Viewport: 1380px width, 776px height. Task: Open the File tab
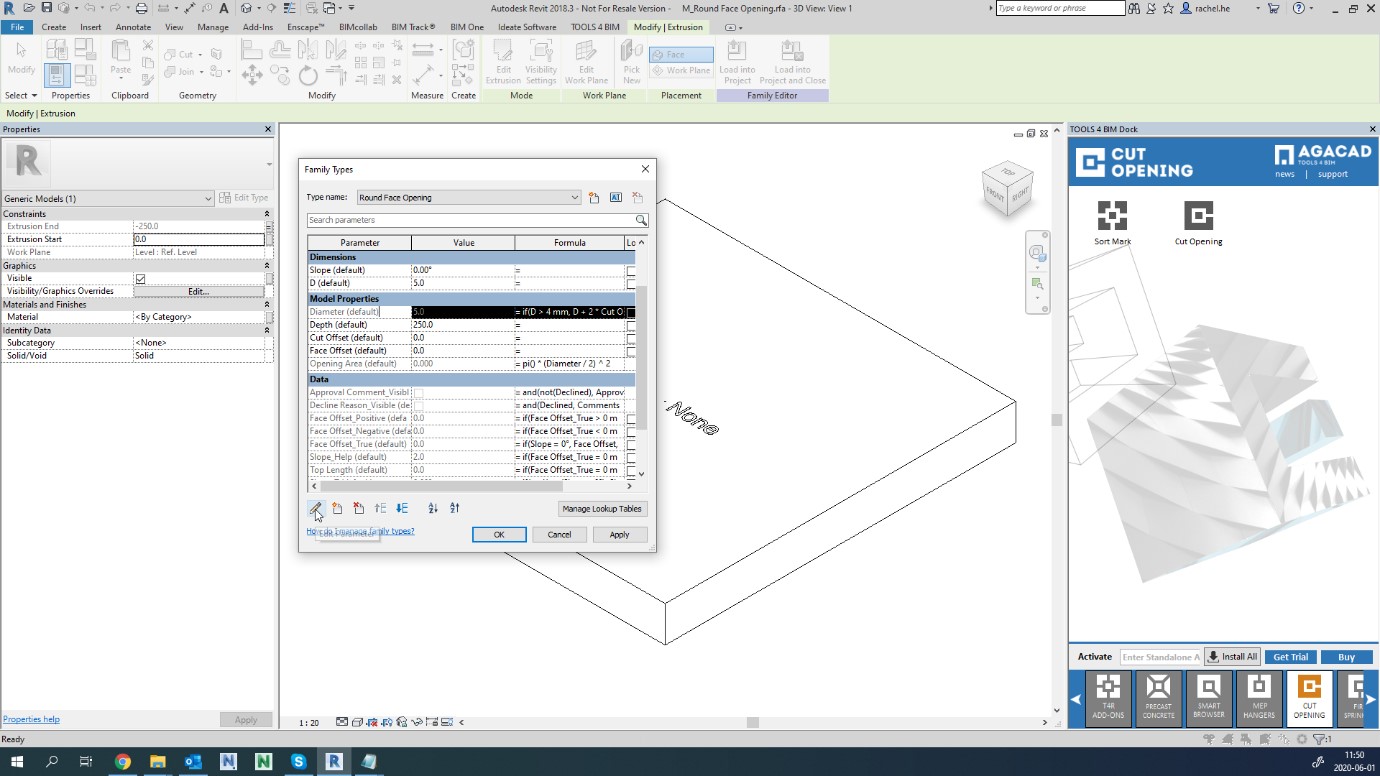[17, 27]
